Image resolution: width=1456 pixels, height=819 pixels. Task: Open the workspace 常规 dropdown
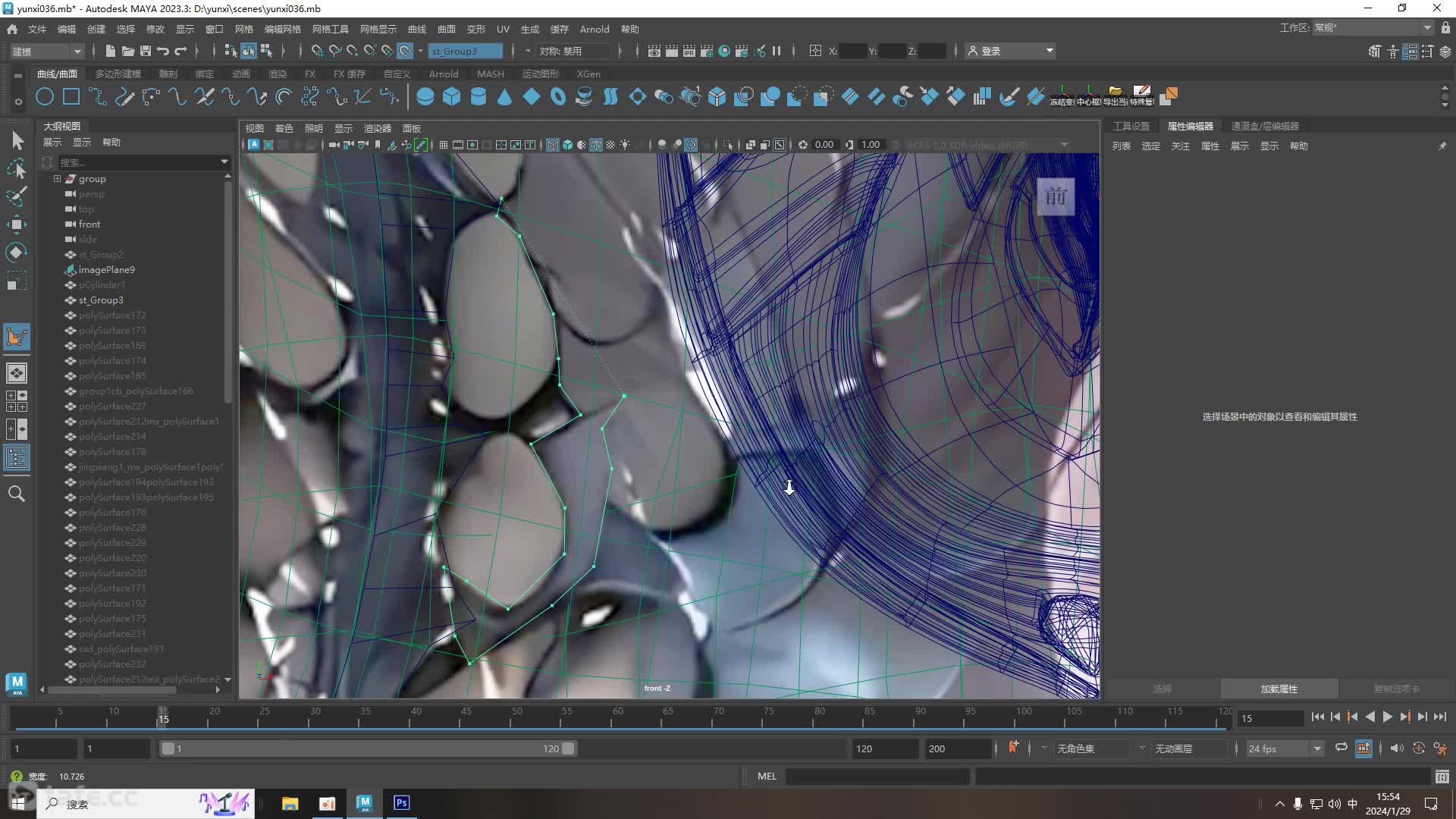click(1373, 27)
